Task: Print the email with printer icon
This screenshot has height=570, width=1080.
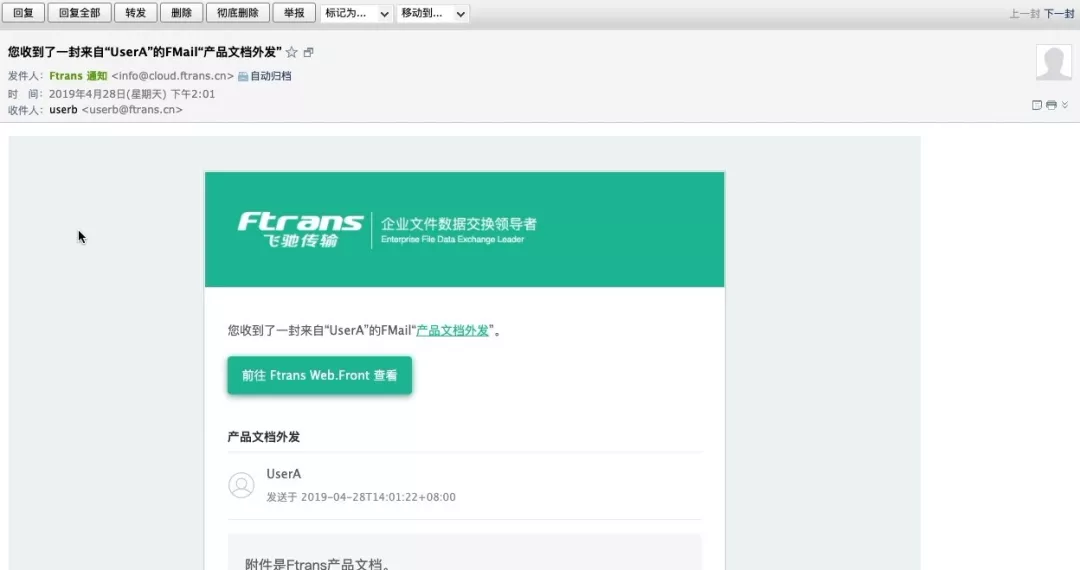Action: 1051,105
